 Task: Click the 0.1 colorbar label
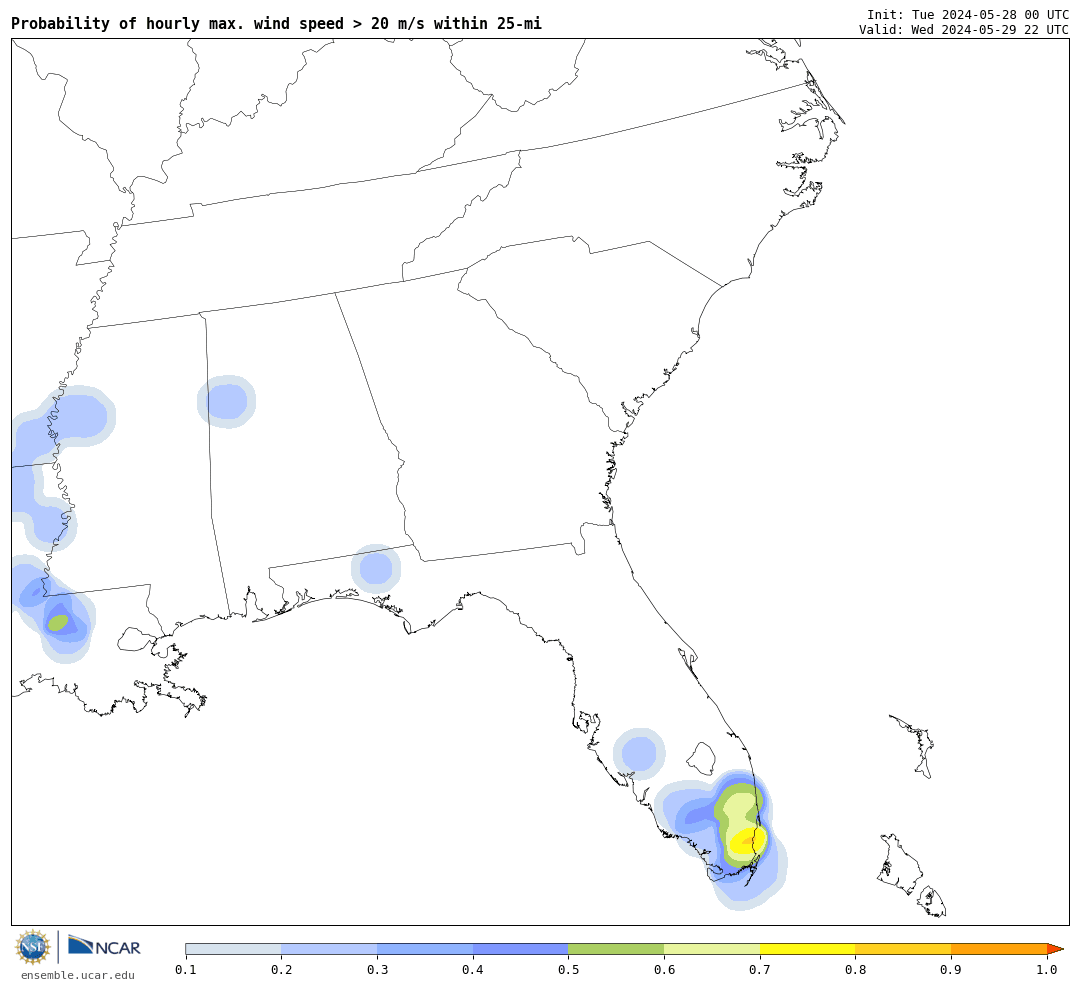(x=185, y=970)
